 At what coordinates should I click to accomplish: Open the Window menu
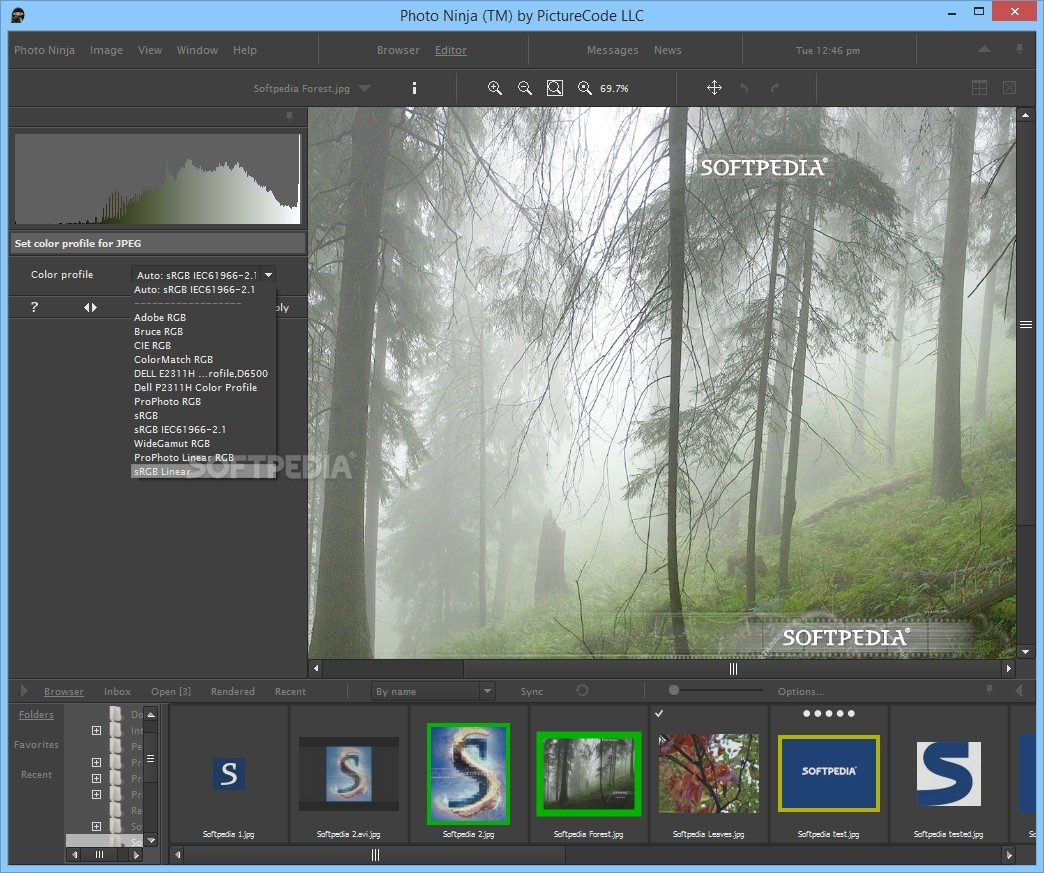click(197, 50)
